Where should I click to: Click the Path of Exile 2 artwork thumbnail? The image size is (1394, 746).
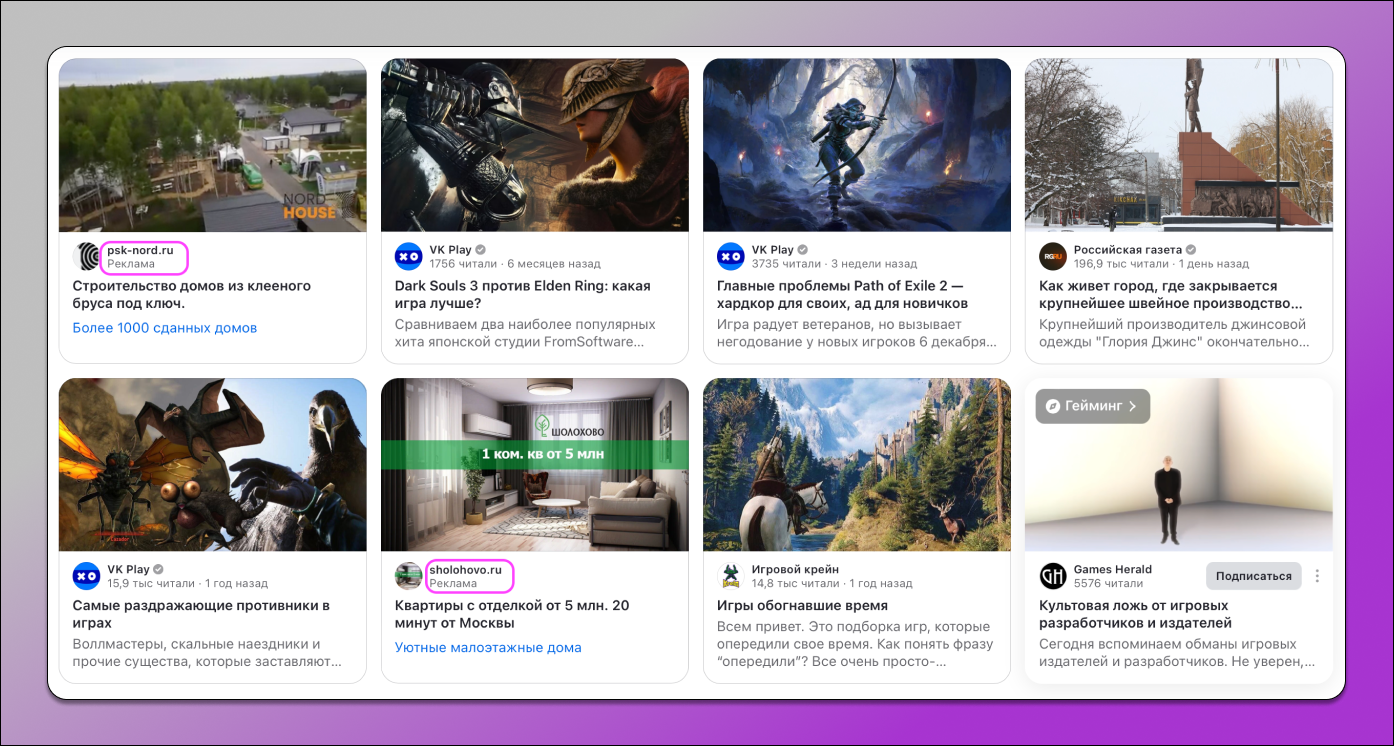point(857,145)
